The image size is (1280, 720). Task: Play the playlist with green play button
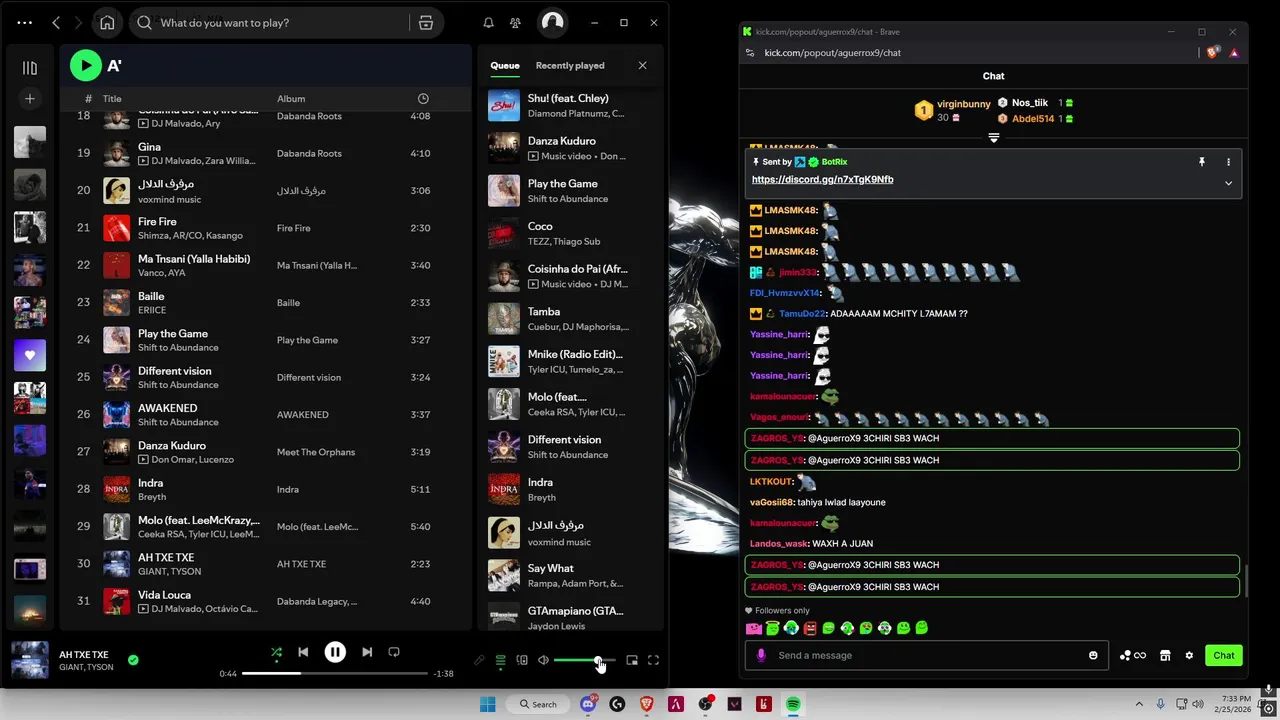[86, 66]
